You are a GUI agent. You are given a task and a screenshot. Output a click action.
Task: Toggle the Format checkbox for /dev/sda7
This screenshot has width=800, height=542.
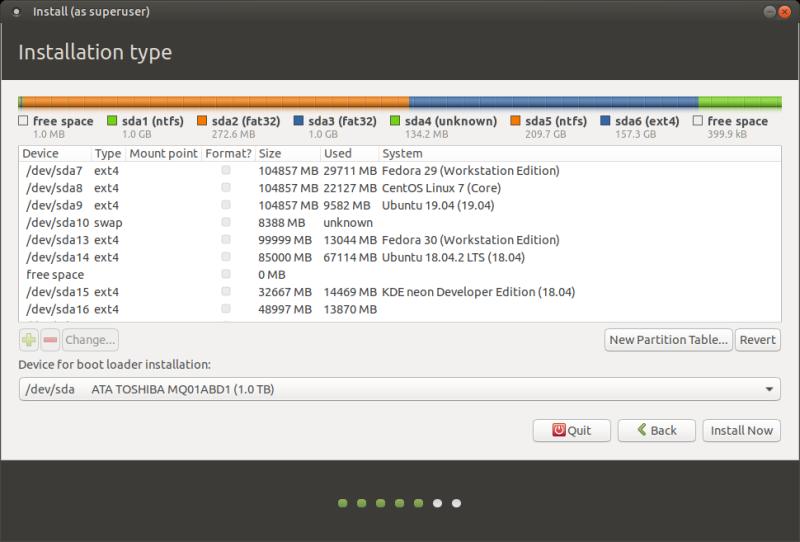coord(226,171)
